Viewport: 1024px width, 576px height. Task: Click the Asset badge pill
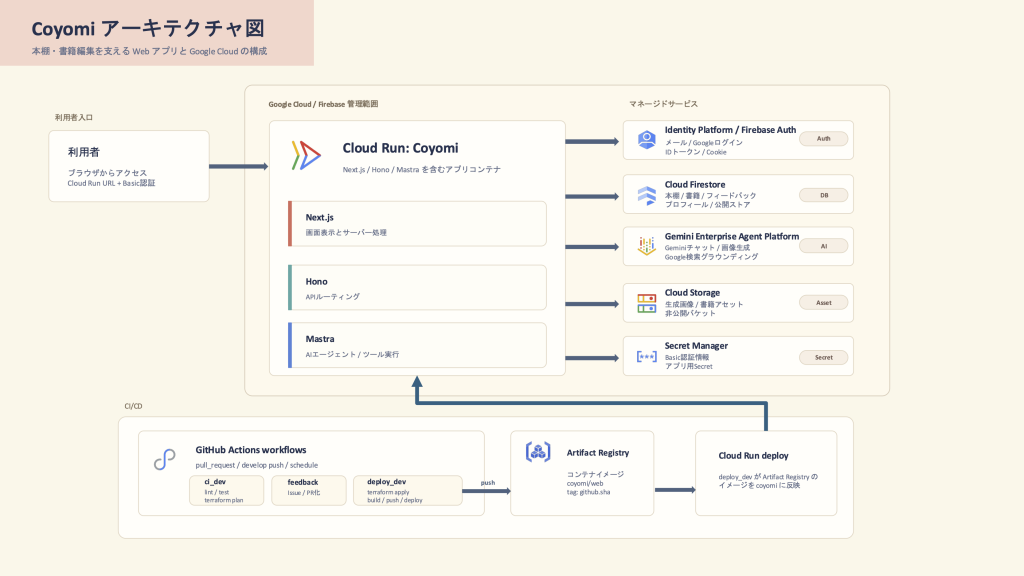tap(824, 302)
